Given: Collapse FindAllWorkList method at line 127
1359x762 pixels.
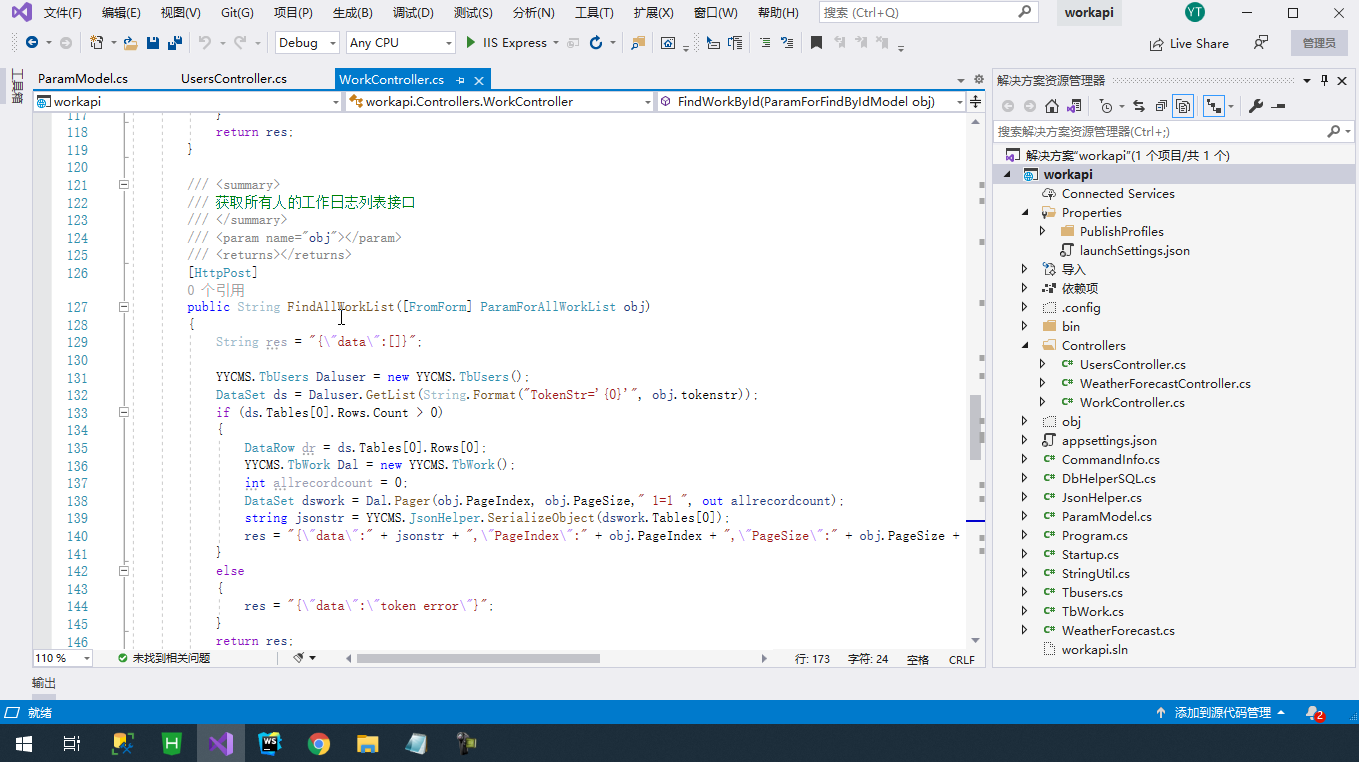Looking at the screenshot, I should point(124,307).
